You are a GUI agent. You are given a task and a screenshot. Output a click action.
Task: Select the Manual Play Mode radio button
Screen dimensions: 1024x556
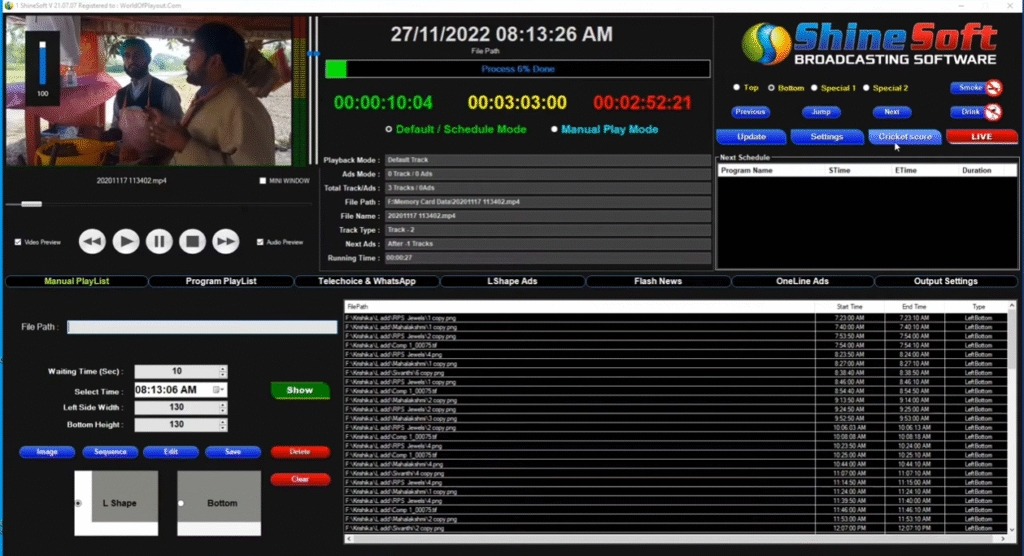tap(554, 130)
